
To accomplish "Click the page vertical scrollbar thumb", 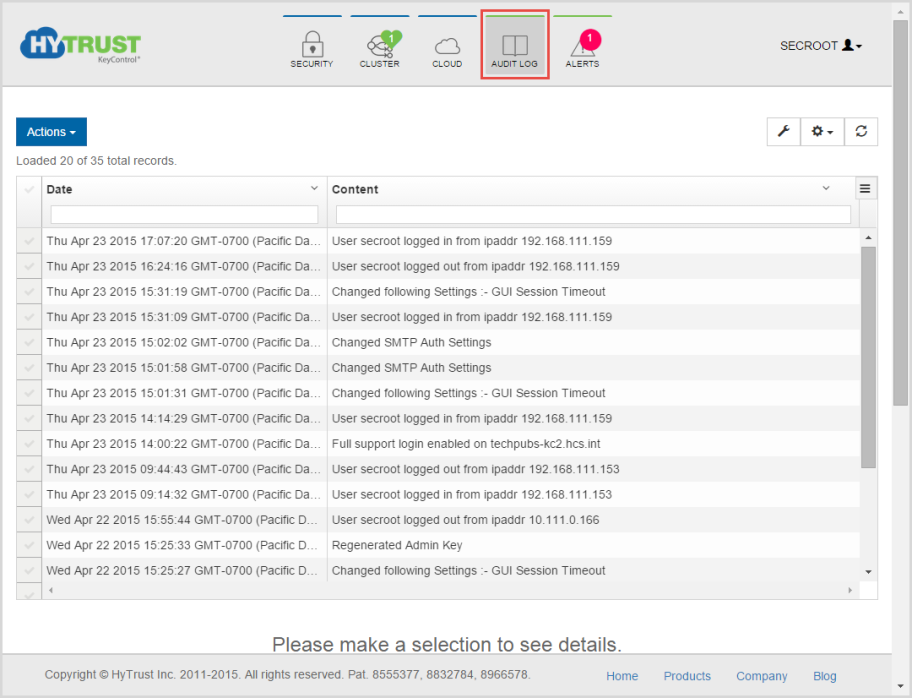I will pos(900,212).
